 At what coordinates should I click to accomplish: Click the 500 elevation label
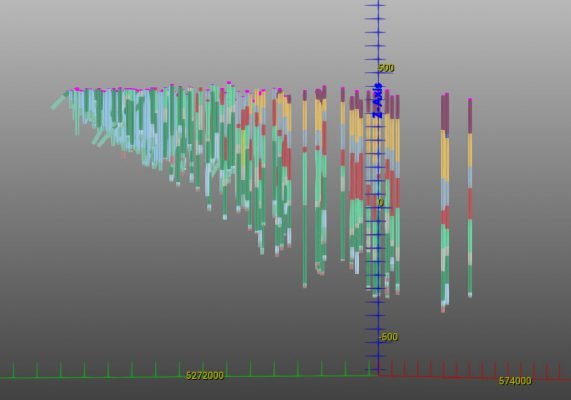tap(386, 68)
